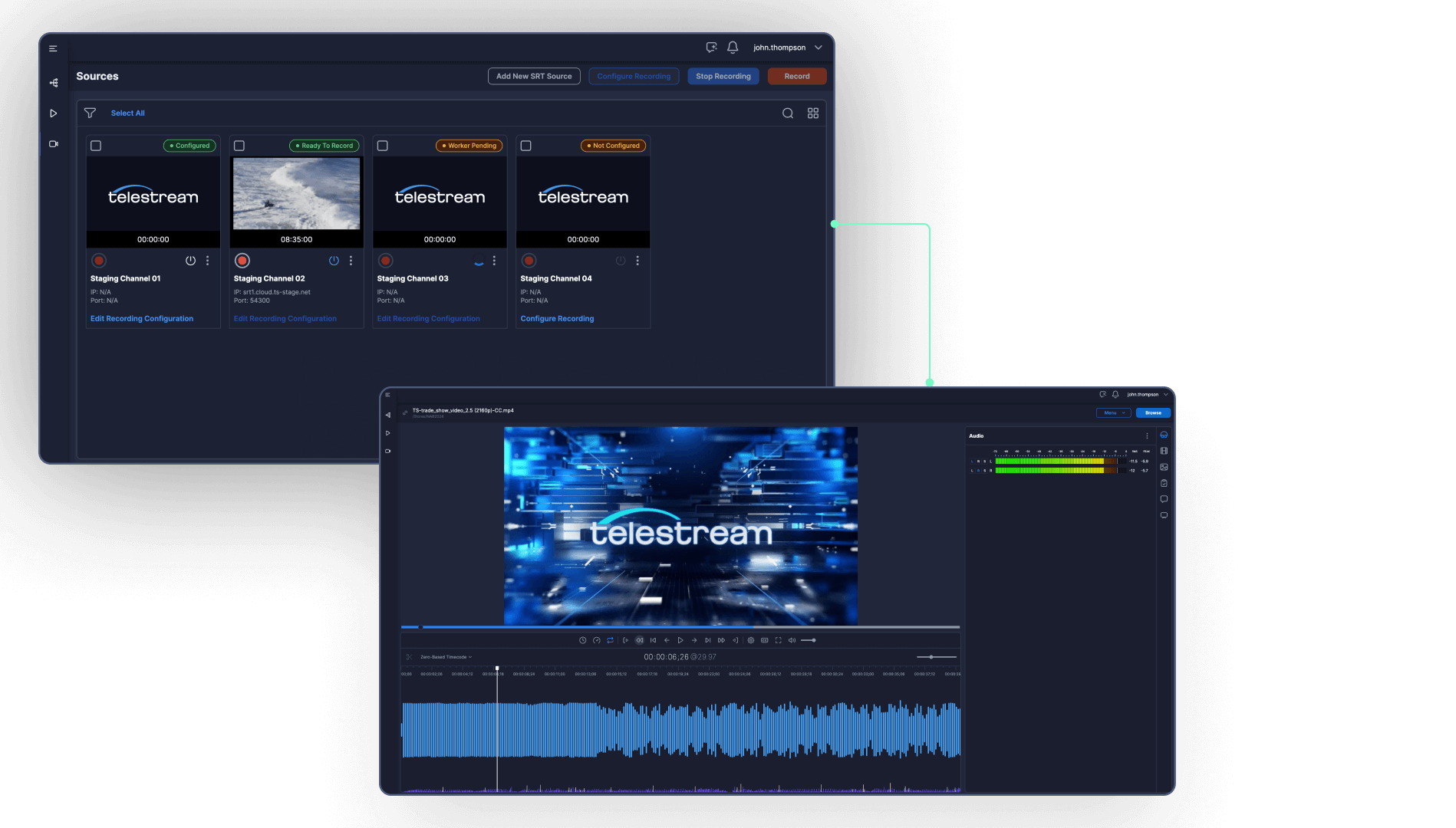The width and height of the screenshot is (1456, 828).
Task: Open the Zero-Based Timecode dropdown
Action: [x=446, y=657]
